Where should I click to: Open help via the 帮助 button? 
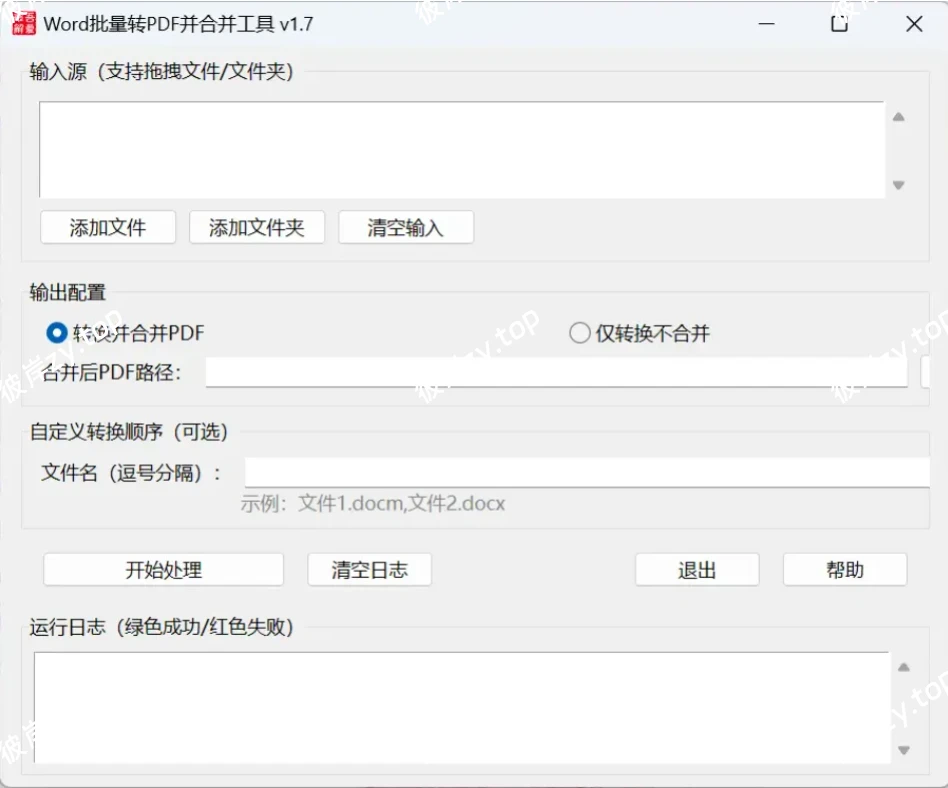pos(845,569)
